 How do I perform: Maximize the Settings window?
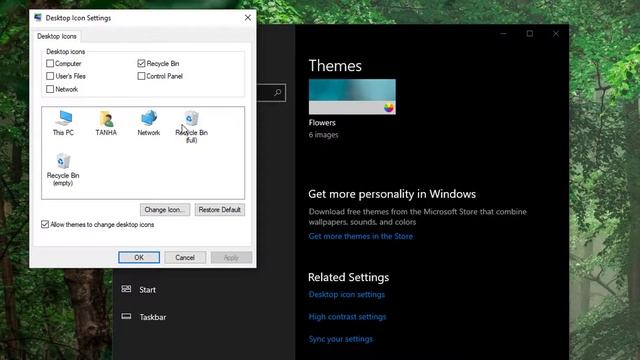coord(529,33)
